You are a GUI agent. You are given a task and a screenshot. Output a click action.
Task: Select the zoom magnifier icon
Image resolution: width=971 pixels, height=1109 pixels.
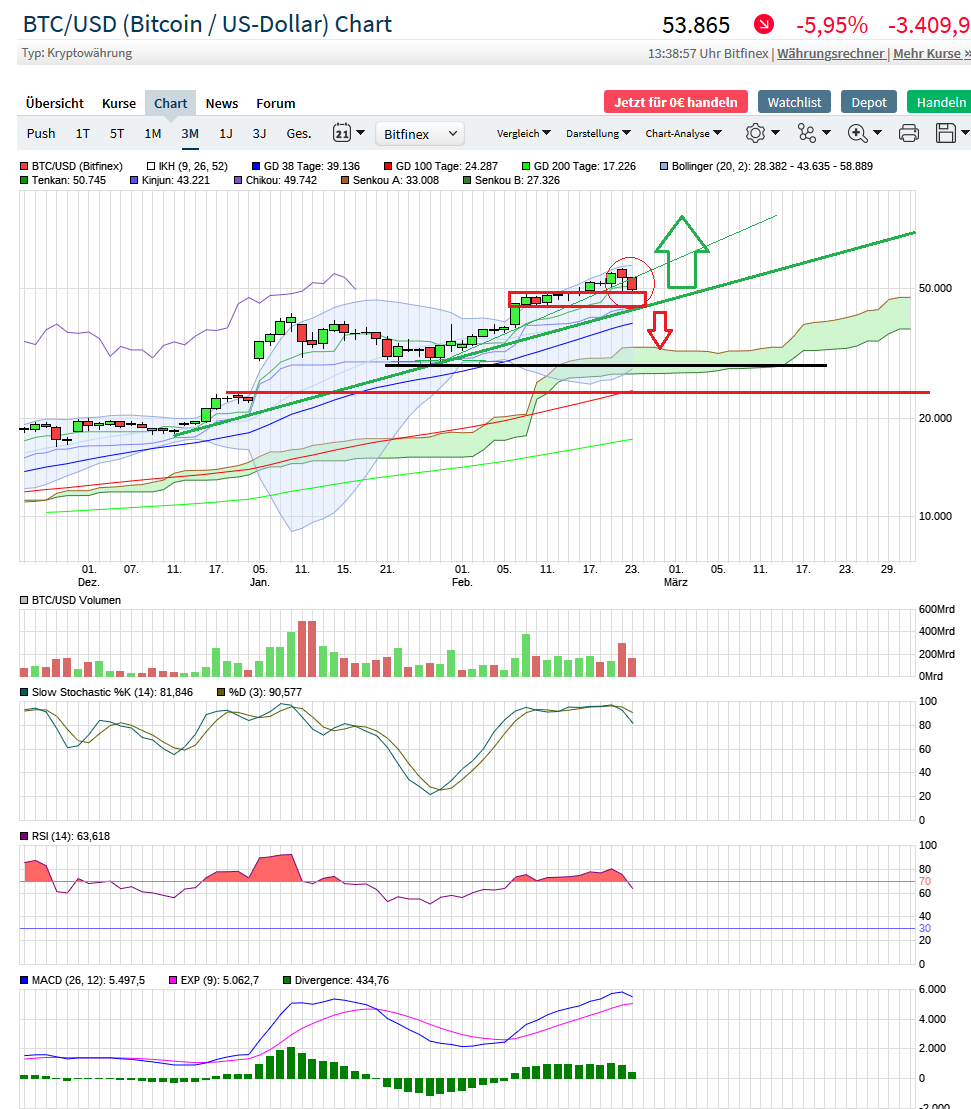coord(857,133)
